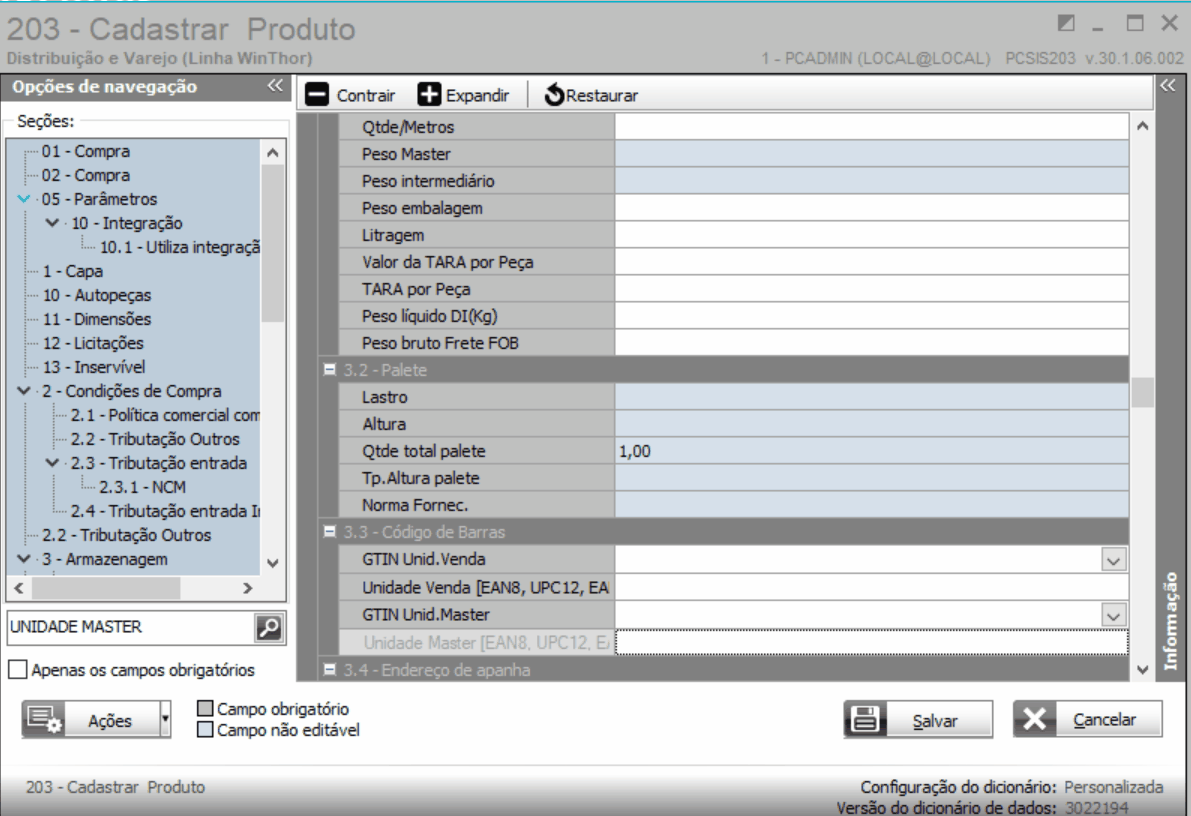Open the GTIN Unid.Venda dropdown

point(1114,561)
